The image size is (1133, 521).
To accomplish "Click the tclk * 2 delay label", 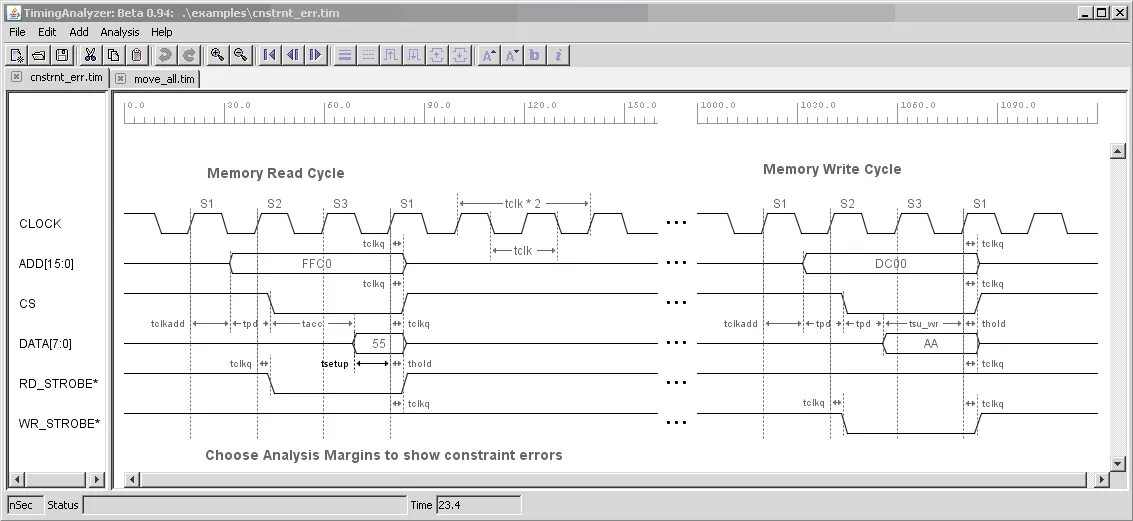I will [523, 204].
